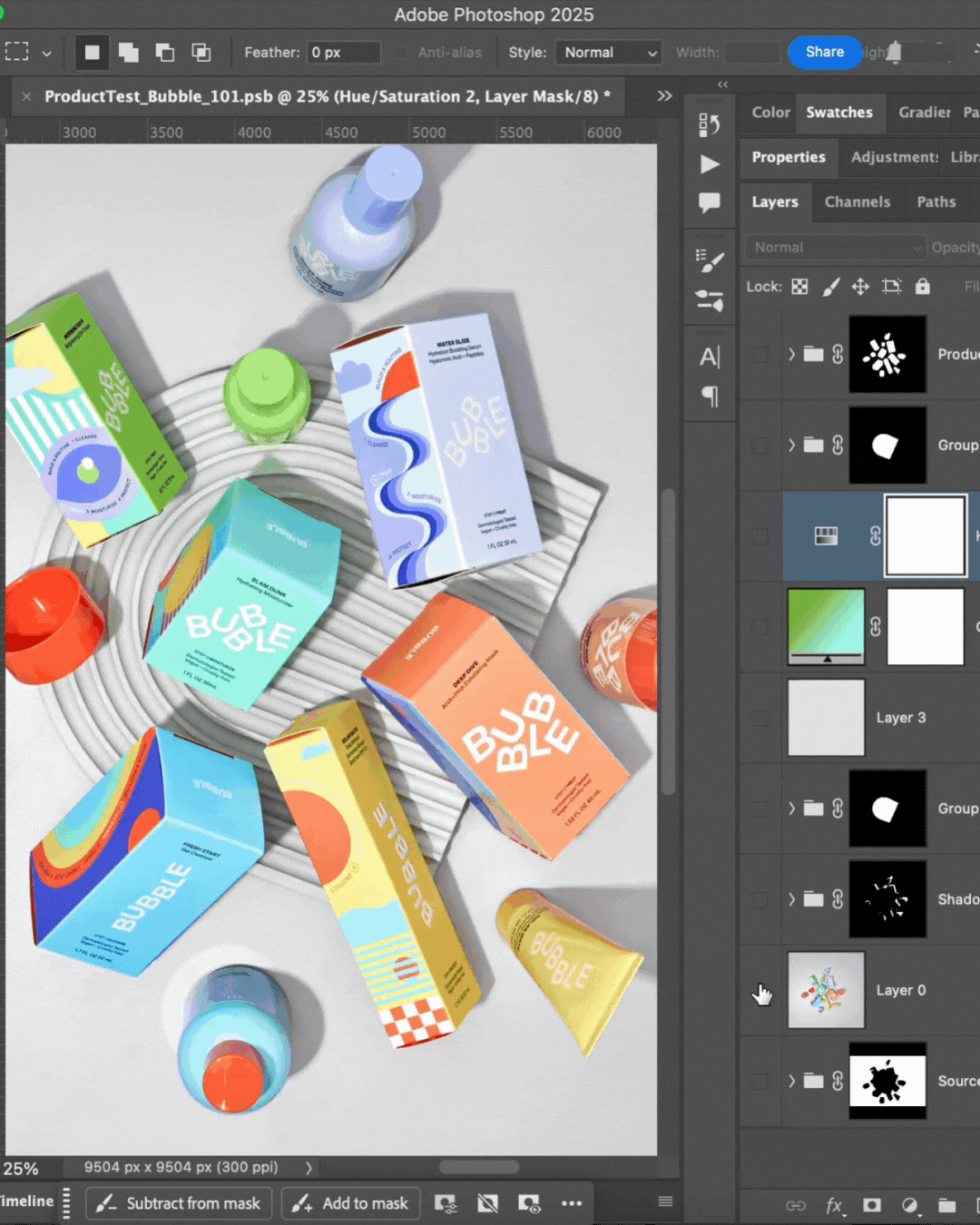
Task: Create a new group with the folder icon
Action: tap(947, 1205)
